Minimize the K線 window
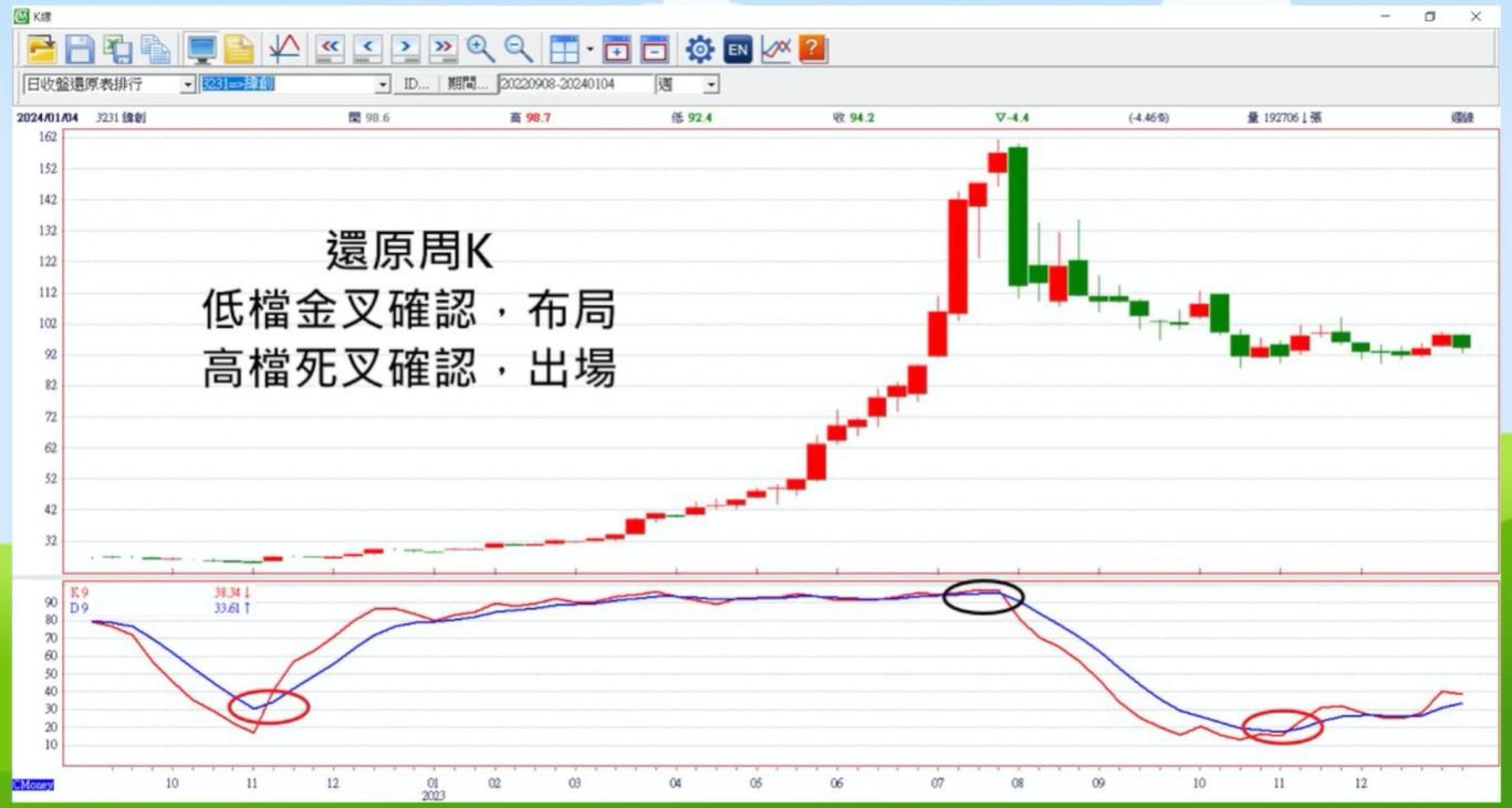Viewport: 1512px width, 808px height. (1385, 16)
